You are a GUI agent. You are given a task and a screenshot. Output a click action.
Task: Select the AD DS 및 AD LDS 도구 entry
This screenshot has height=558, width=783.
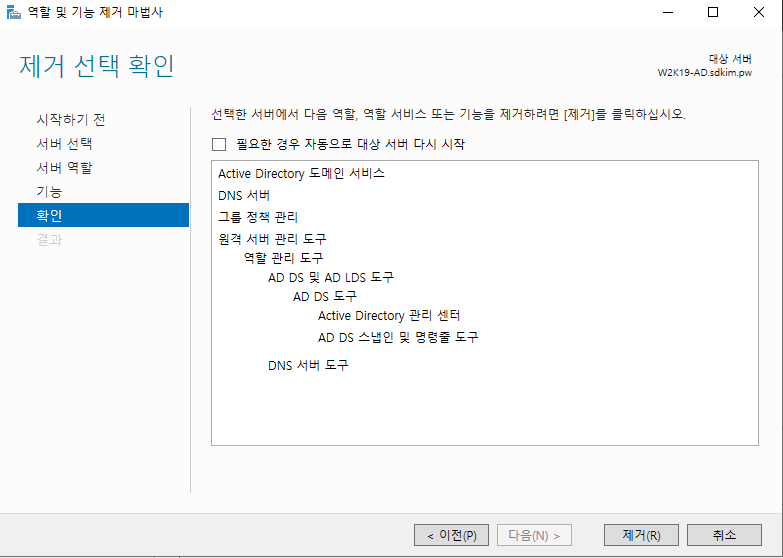pyautogui.click(x=331, y=277)
